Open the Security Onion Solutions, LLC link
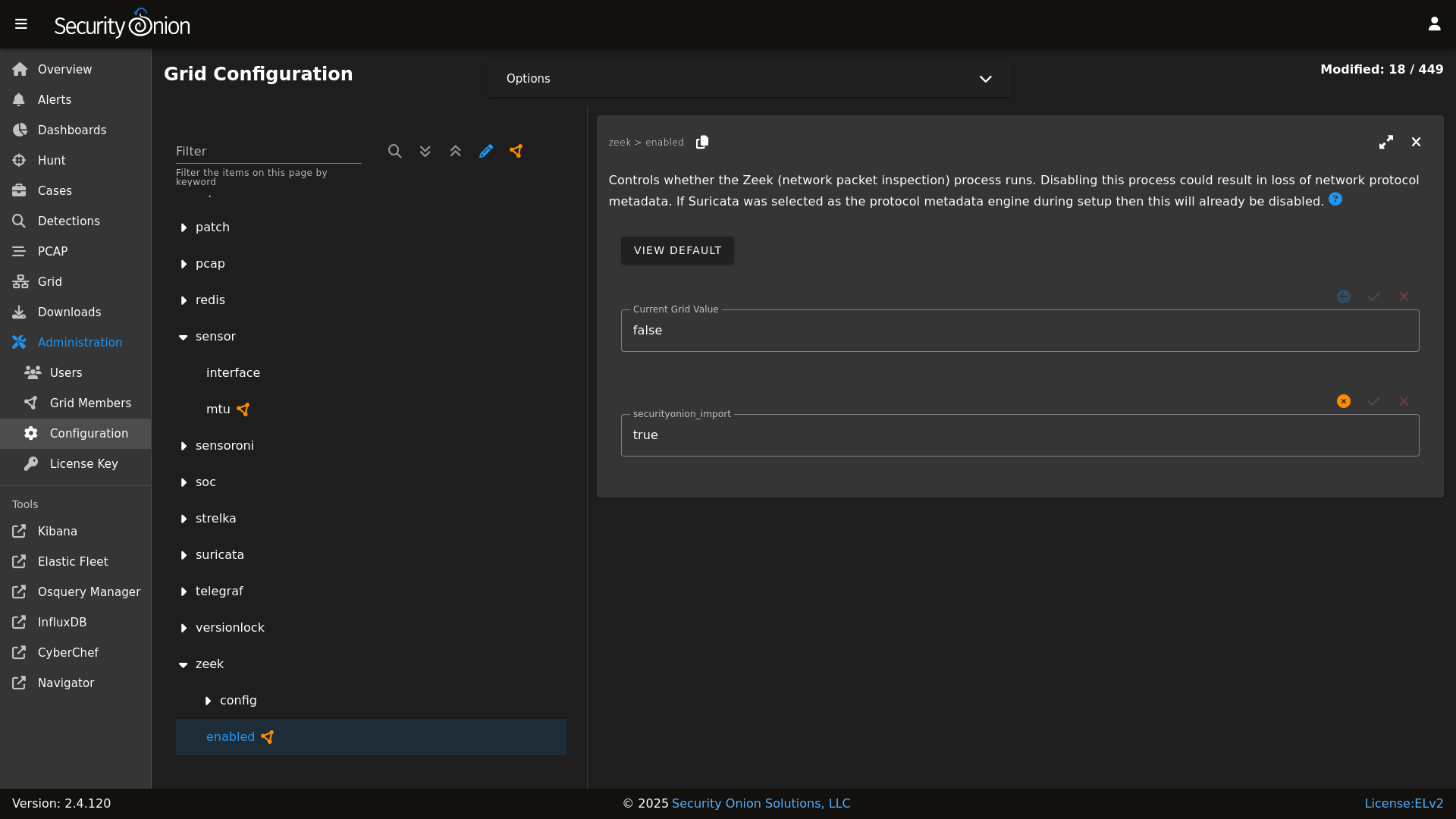The height and width of the screenshot is (819, 1456). coord(761,803)
